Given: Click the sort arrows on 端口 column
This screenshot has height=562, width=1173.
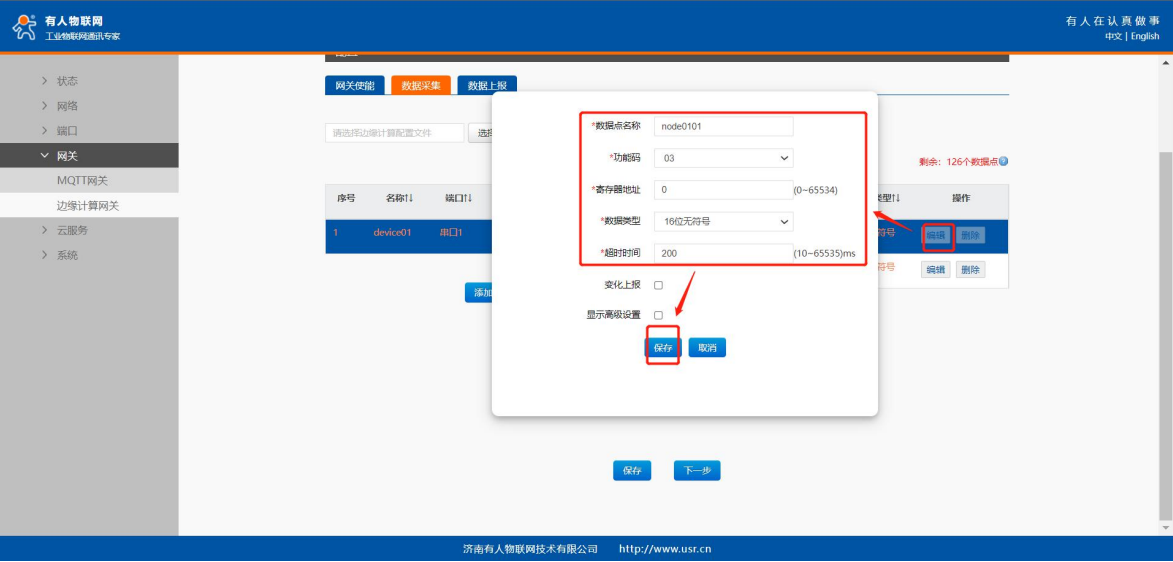Looking at the screenshot, I should (468, 198).
